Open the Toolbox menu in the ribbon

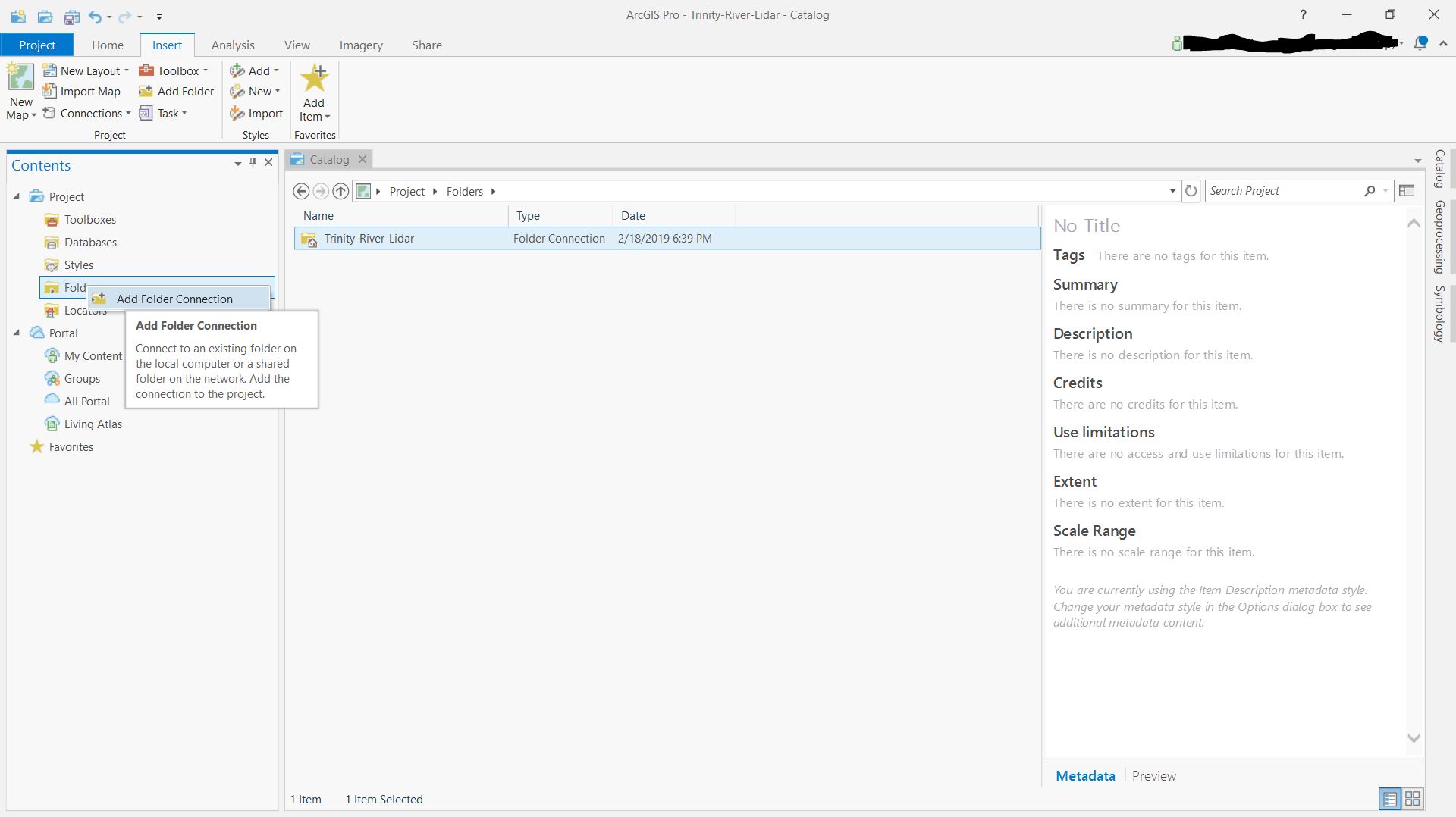pos(173,70)
